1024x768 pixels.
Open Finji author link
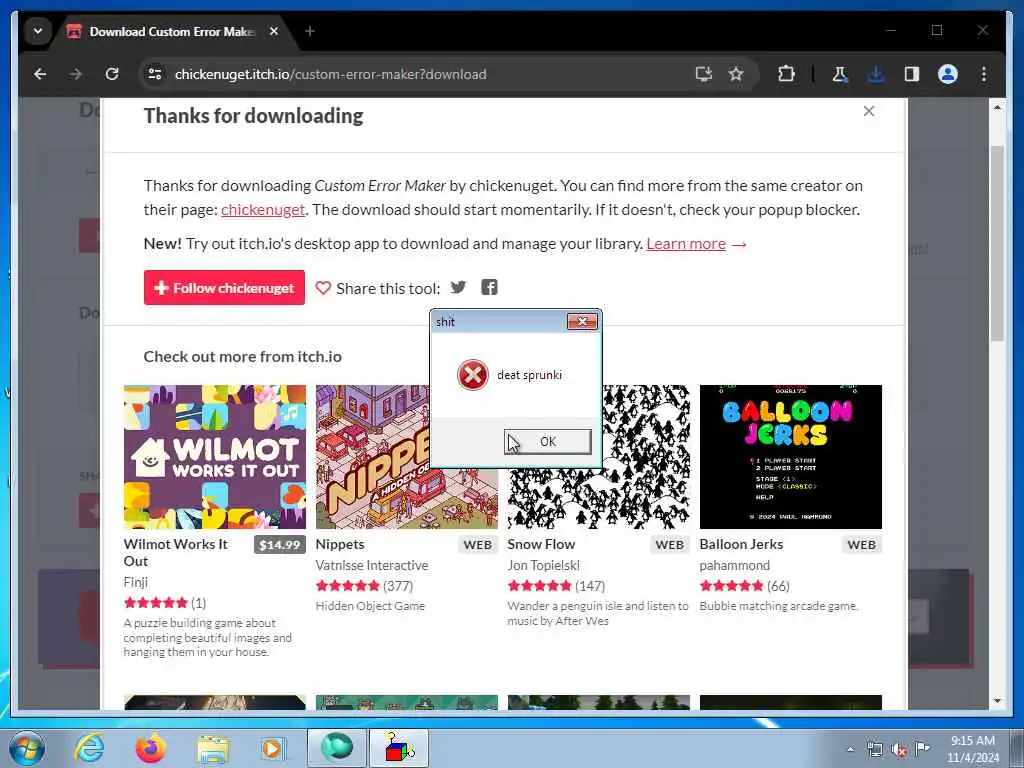(x=136, y=582)
